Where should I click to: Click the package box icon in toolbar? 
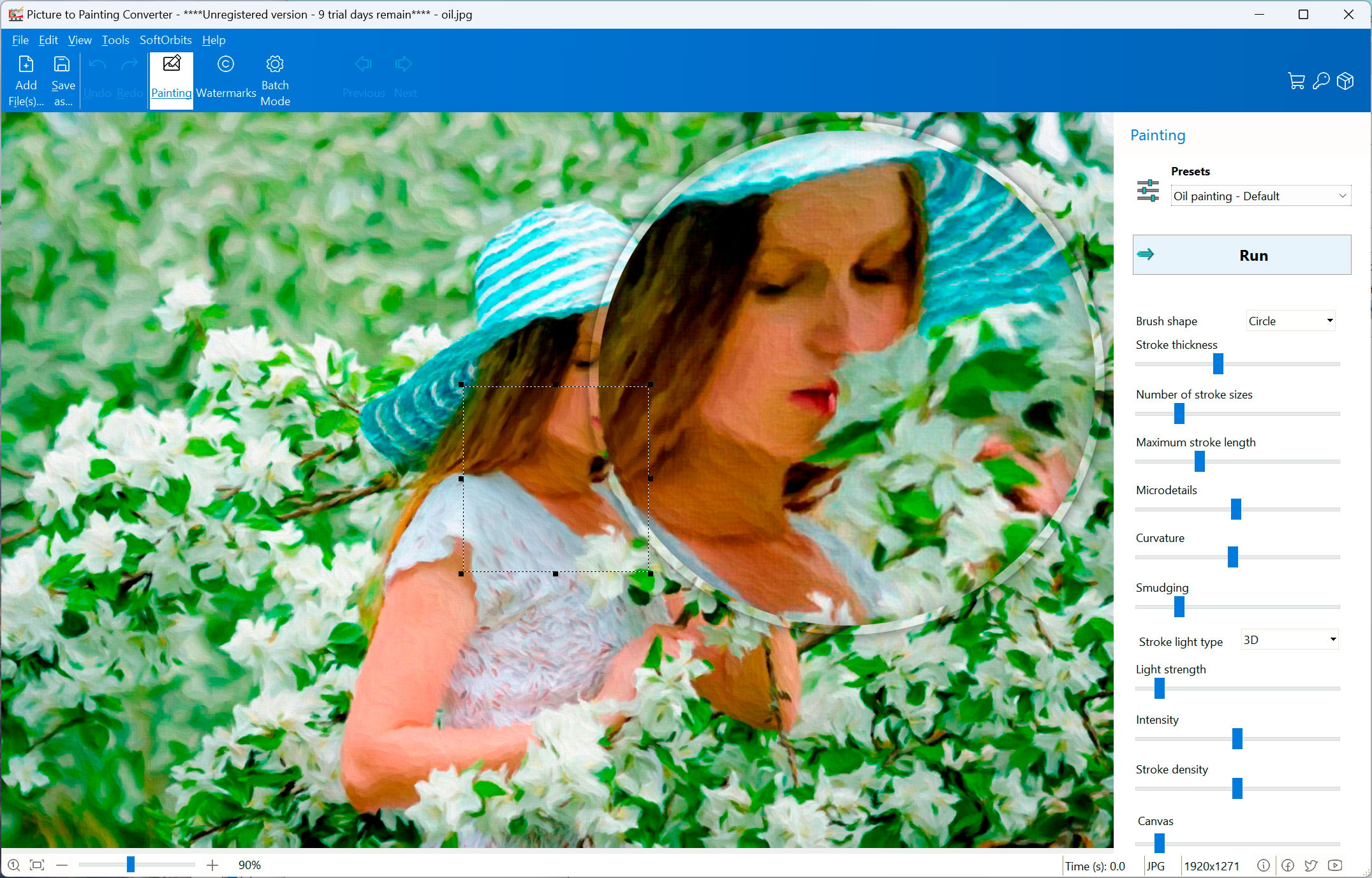(x=1346, y=81)
